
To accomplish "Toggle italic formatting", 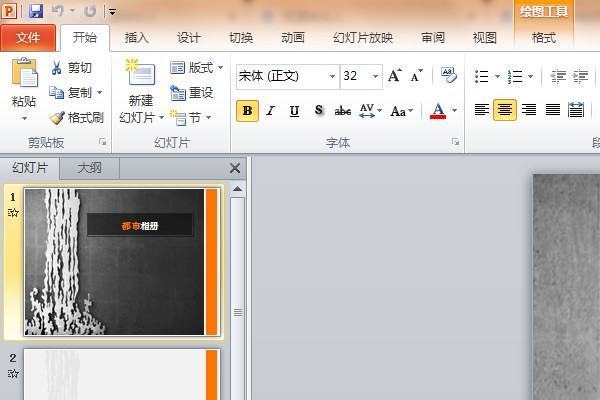I will [x=271, y=111].
